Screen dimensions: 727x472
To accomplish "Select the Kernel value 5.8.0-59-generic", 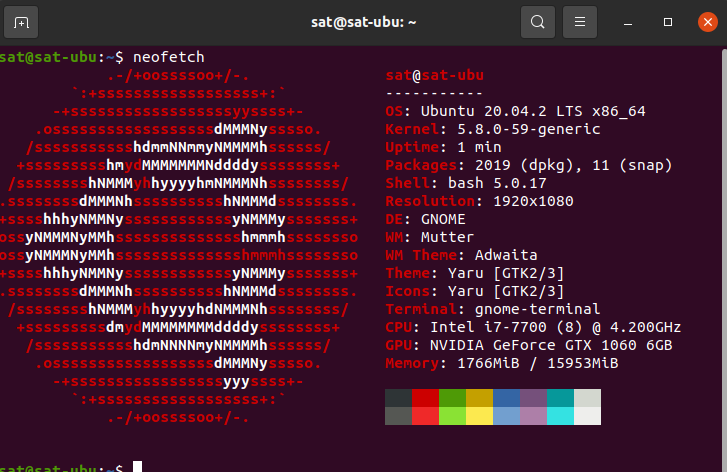I will click(x=529, y=129).
